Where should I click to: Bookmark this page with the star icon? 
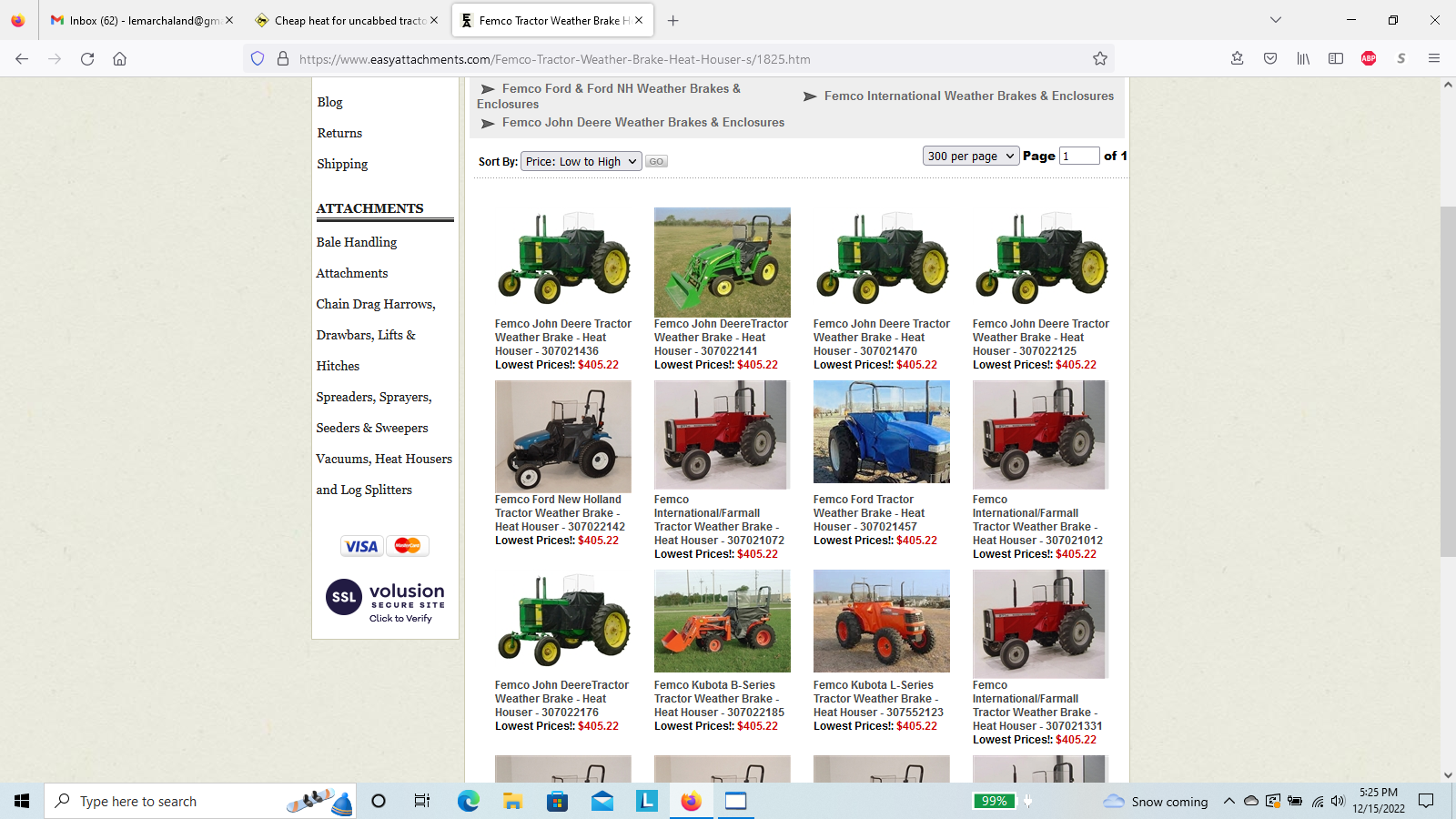pyautogui.click(x=1100, y=59)
